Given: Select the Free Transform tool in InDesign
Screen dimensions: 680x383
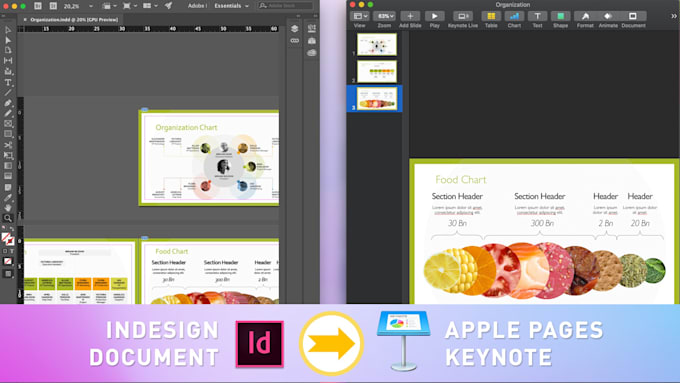Looking at the screenshot, I should coord(8,155).
